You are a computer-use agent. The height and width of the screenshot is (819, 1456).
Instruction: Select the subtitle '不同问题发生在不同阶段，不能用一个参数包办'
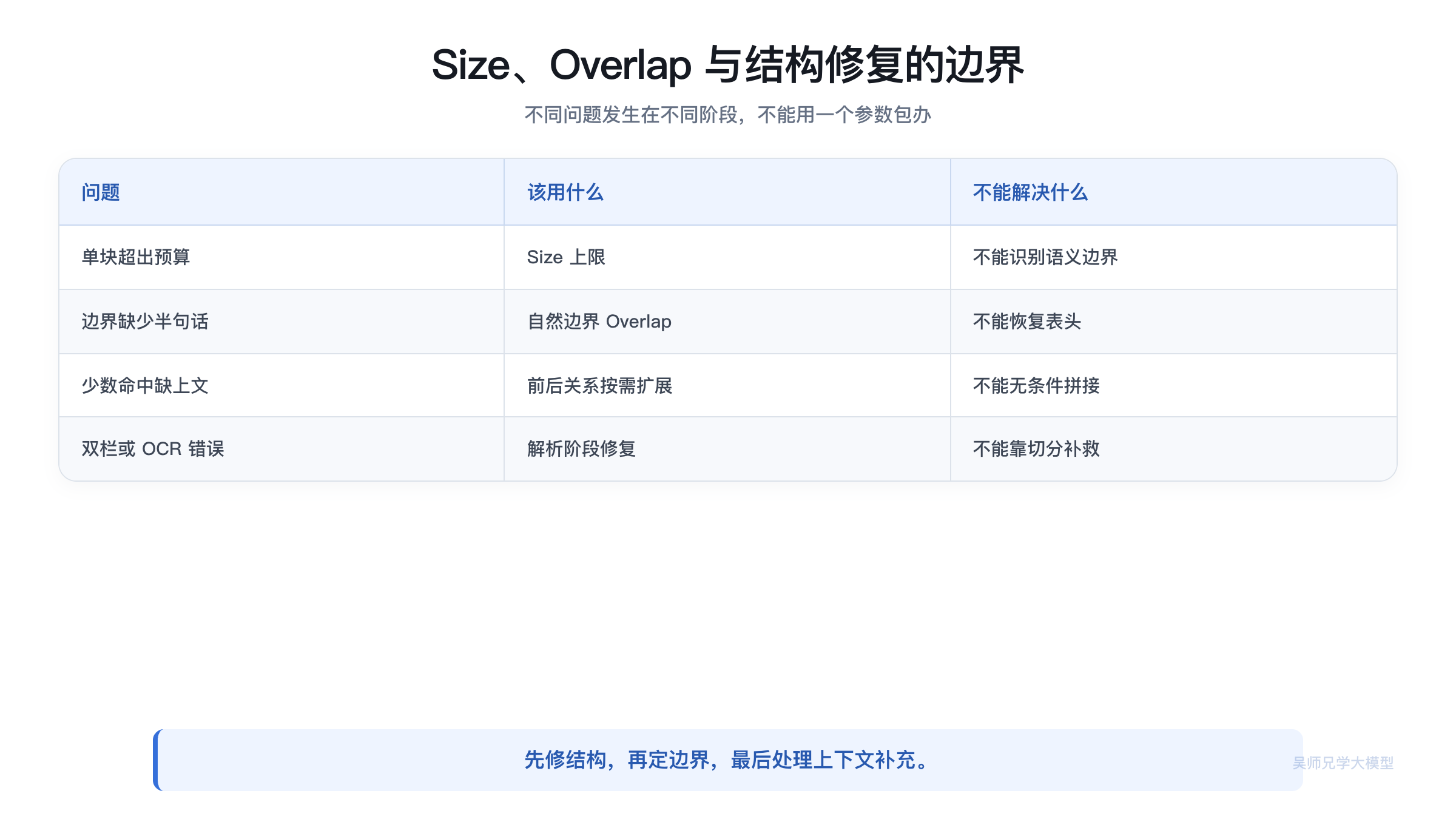coord(728,115)
